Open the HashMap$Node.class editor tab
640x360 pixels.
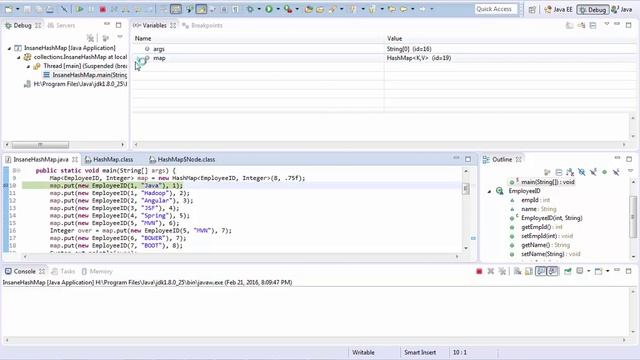pos(182,159)
